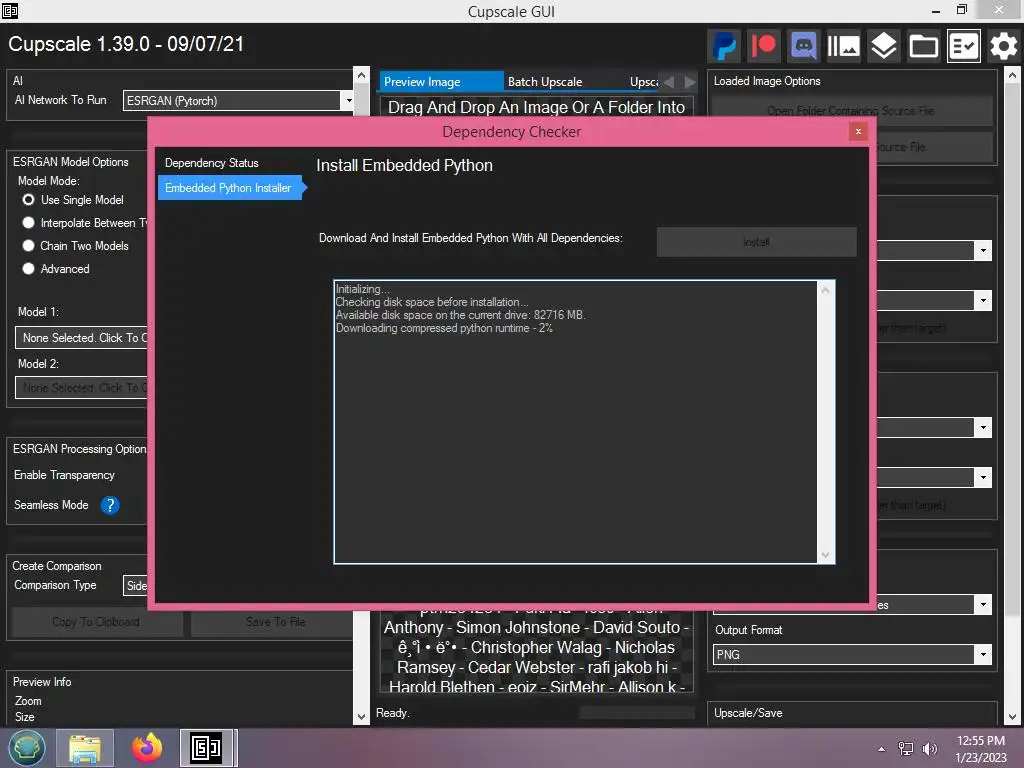1024x768 pixels.
Task: Click left panel scrollbar down arrow
Action: 361,716
